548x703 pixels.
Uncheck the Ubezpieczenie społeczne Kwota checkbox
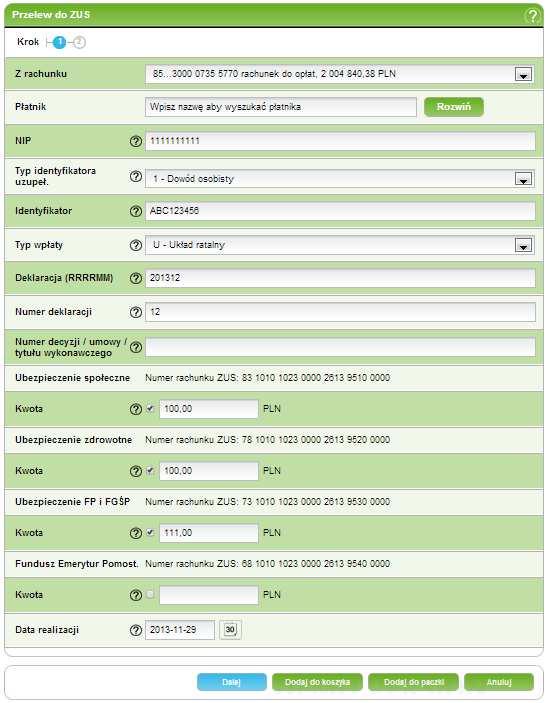click(150, 408)
